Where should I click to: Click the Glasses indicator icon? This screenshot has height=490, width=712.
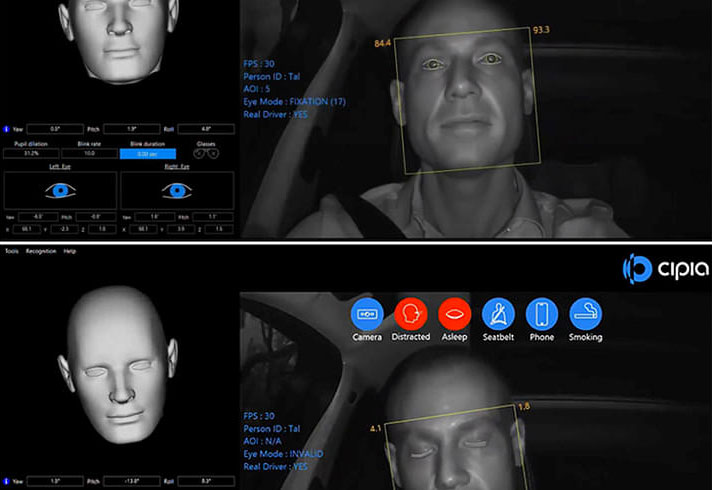coord(206,154)
